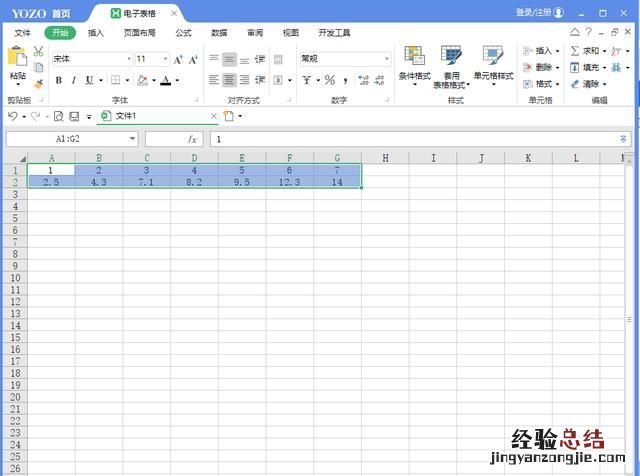Screen dimensions: 640x476
Task: Apply percent style with the % icon
Action: 330,80
